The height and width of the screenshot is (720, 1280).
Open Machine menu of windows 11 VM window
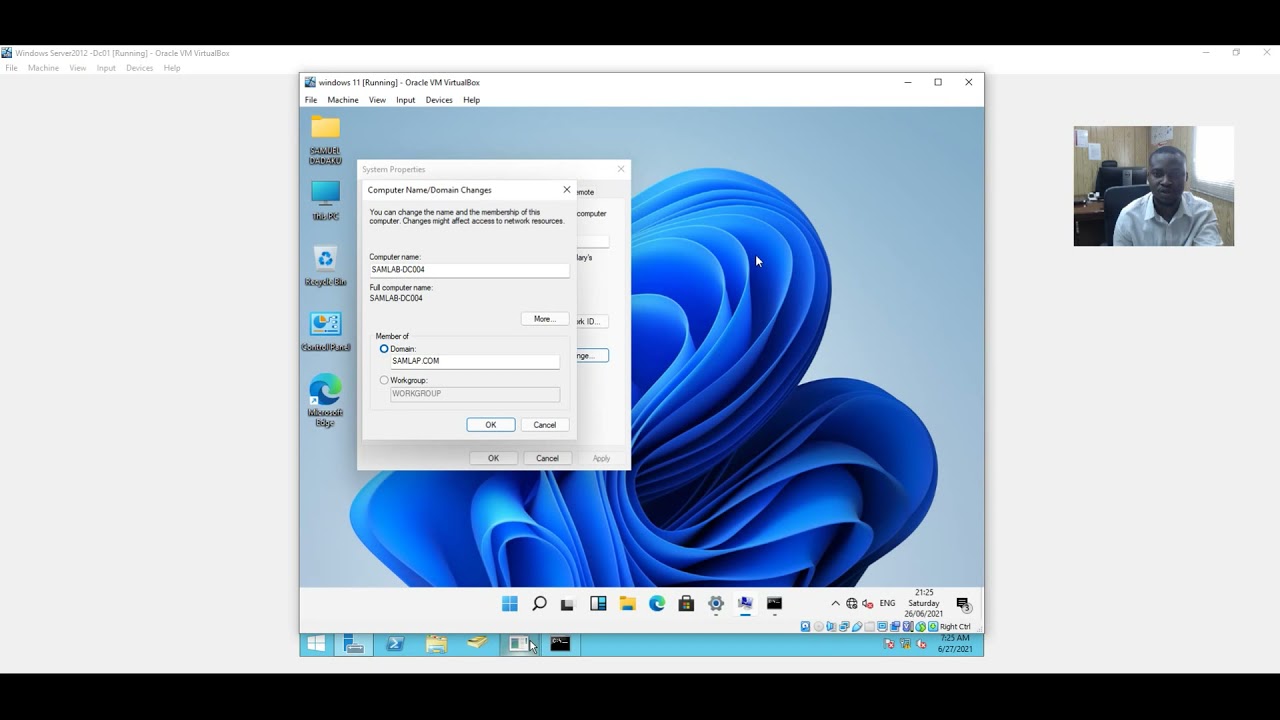pyautogui.click(x=343, y=100)
